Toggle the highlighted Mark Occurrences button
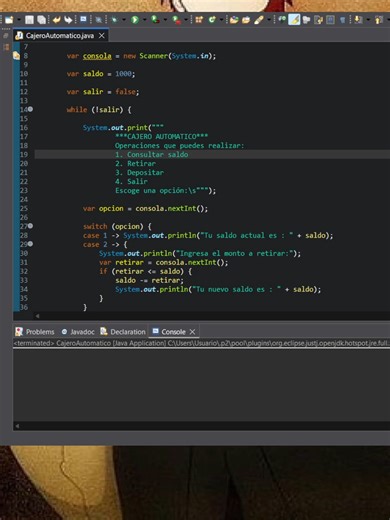The image size is (390, 520). 294,20
